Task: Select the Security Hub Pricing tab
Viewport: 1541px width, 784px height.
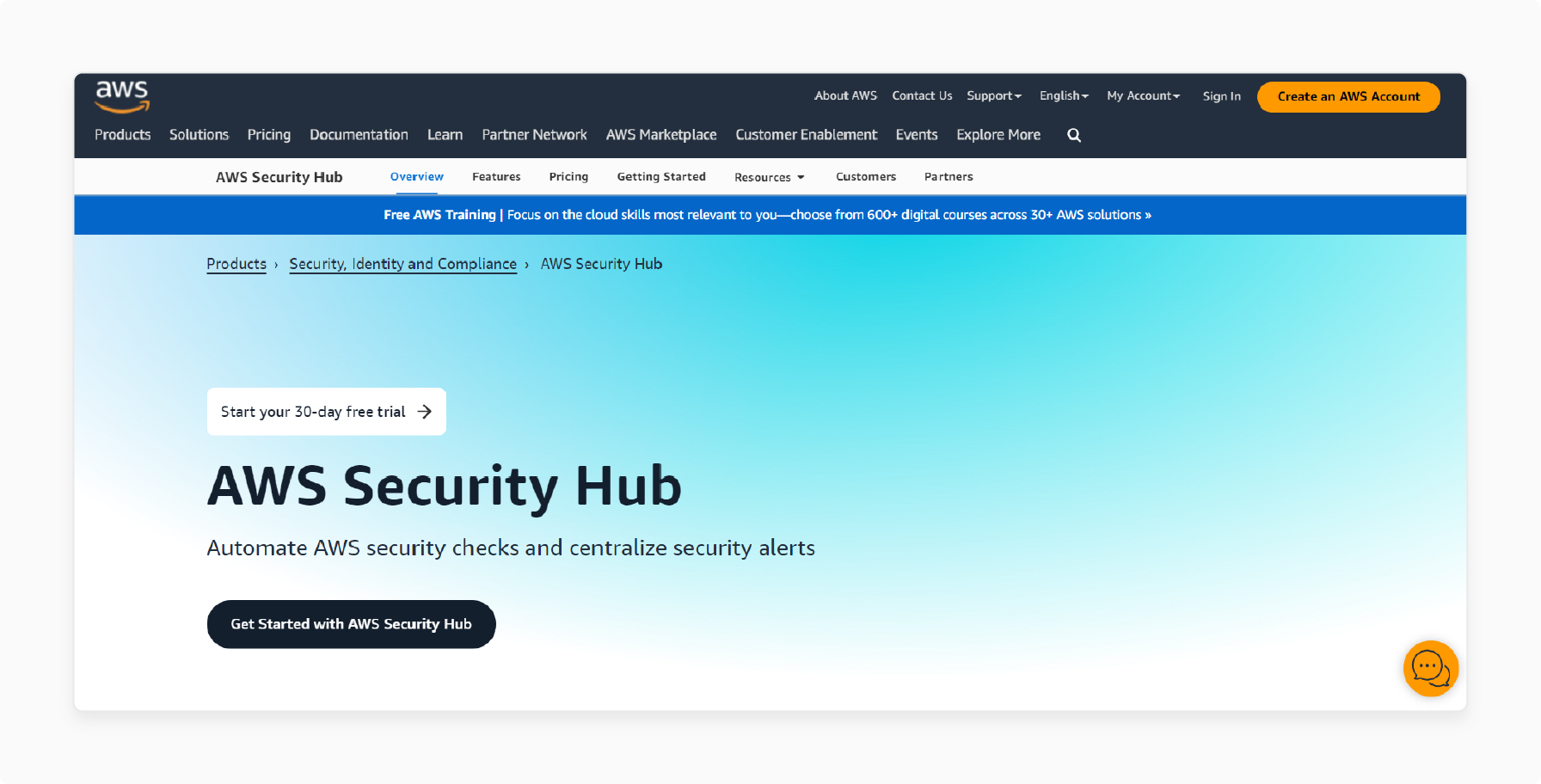Action: pos(568,176)
